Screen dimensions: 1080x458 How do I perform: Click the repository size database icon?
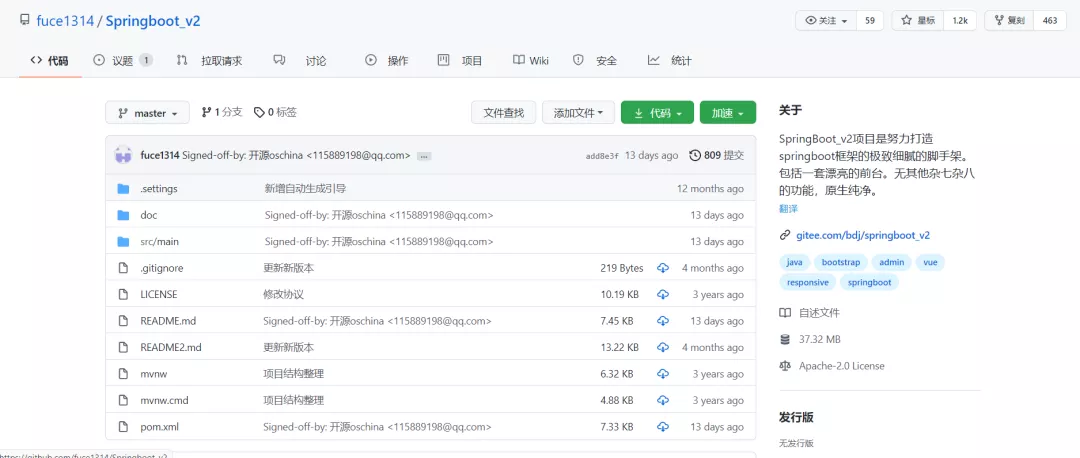[x=785, y=339]
